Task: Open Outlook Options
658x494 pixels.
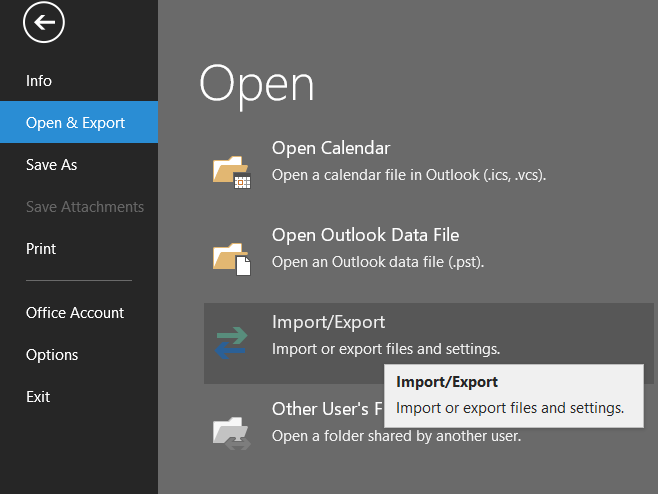Action: click(x=52, y=355)
